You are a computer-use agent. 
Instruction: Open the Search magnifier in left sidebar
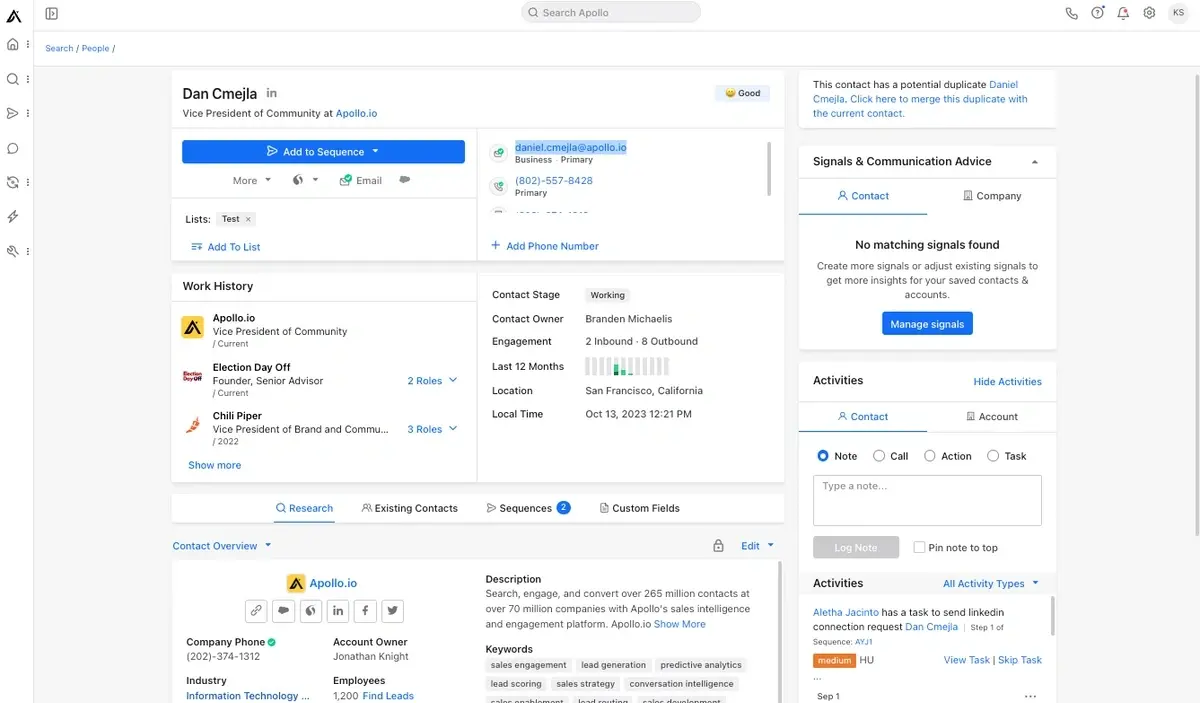pos(13,79)
